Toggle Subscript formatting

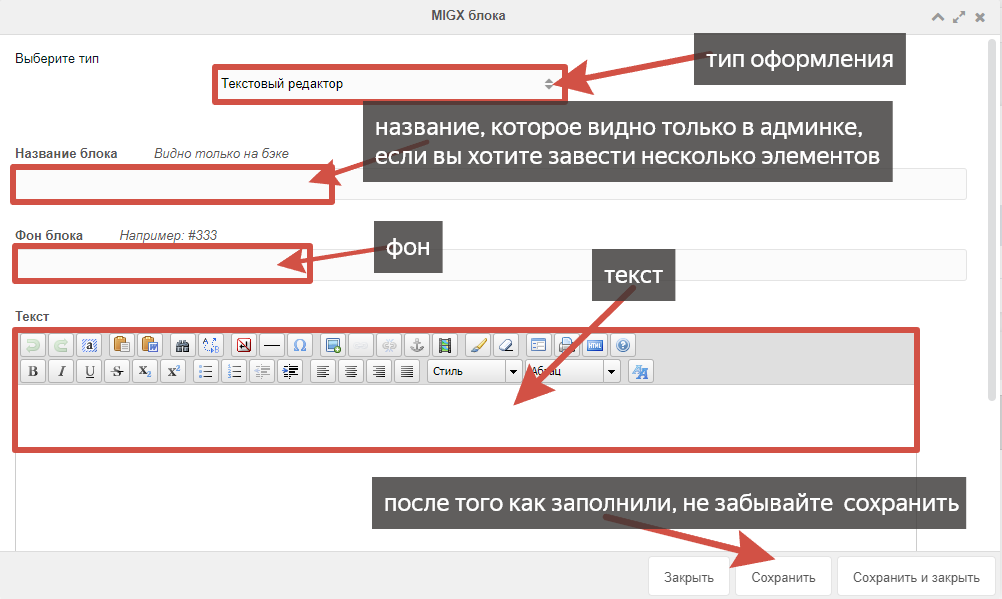(x=145, y=371)
